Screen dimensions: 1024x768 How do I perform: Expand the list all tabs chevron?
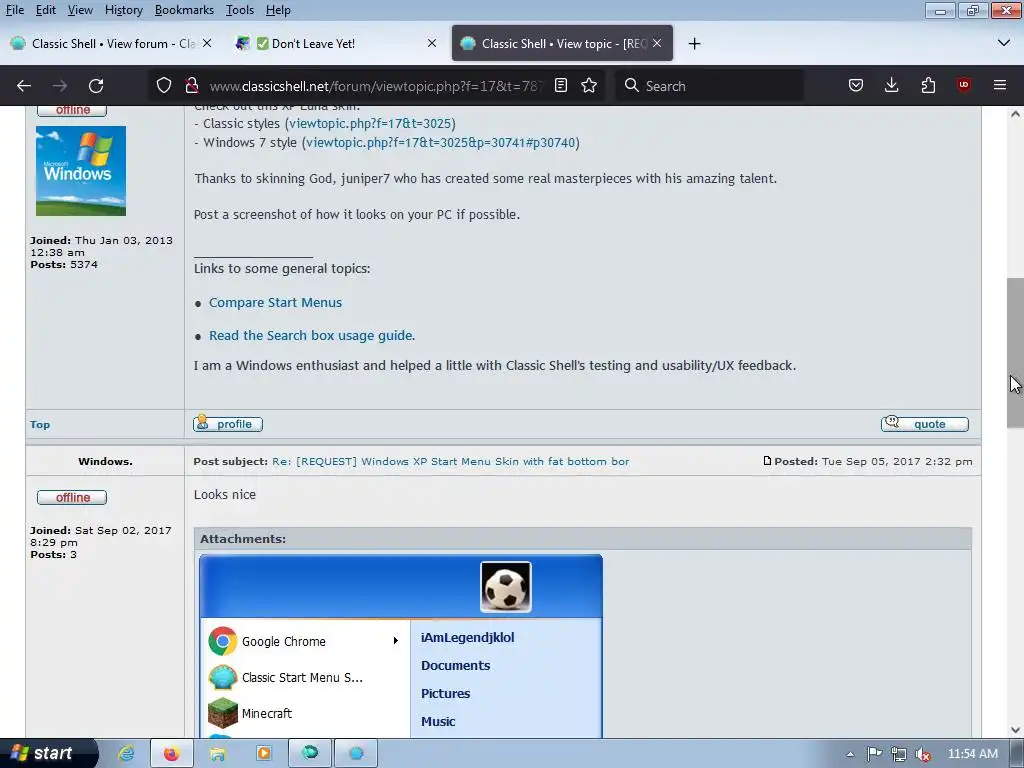tap(1004, 44)
